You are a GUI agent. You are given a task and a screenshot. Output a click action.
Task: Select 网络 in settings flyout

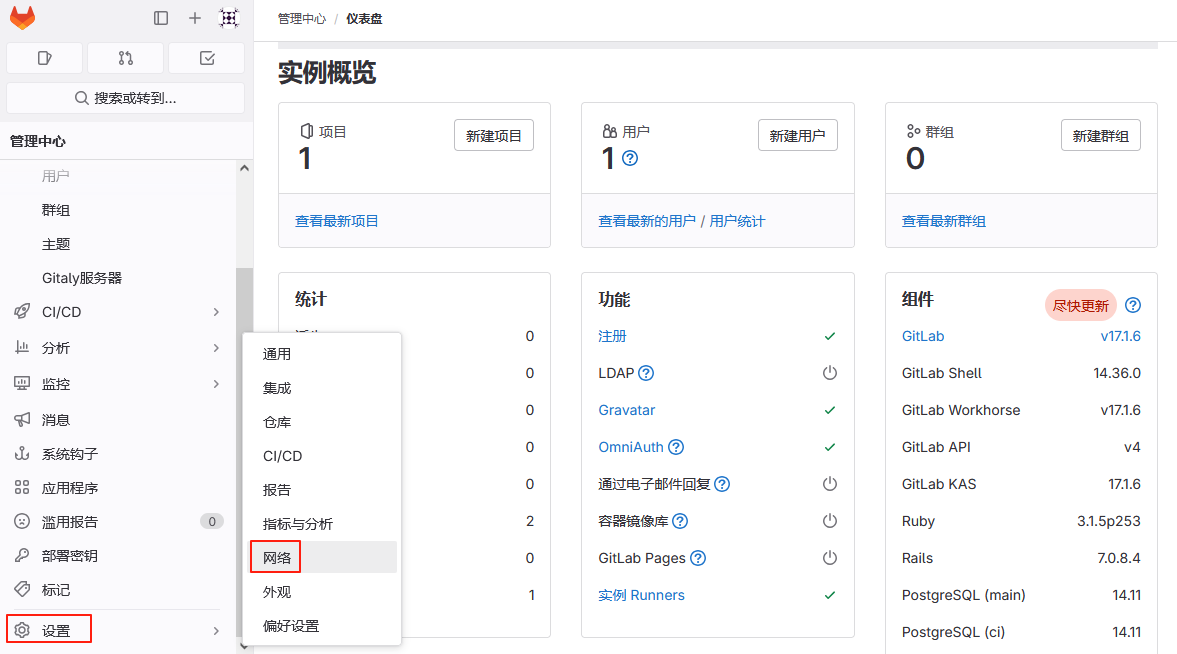coord(323,558)
